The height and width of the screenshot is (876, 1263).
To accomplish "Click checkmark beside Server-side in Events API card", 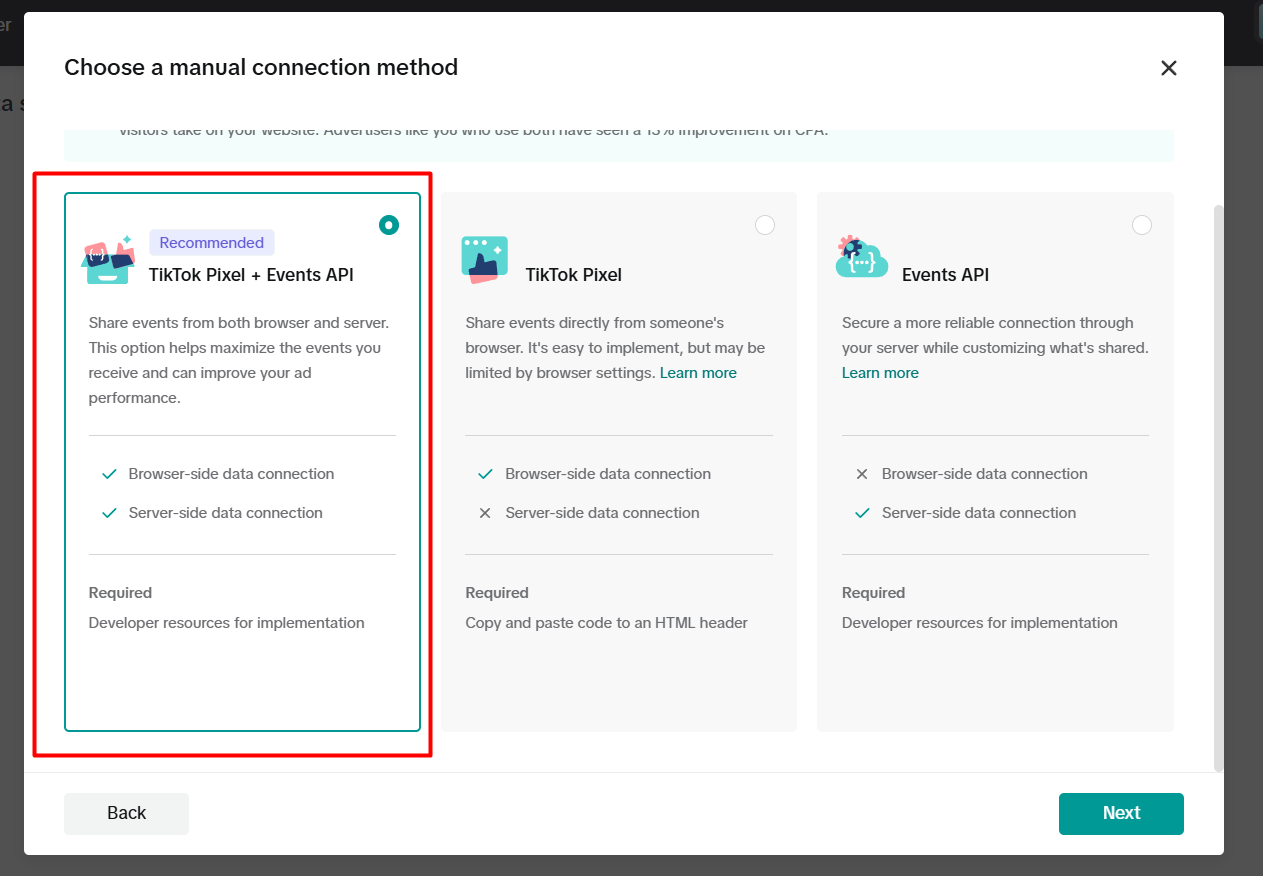I will [862, 513].
